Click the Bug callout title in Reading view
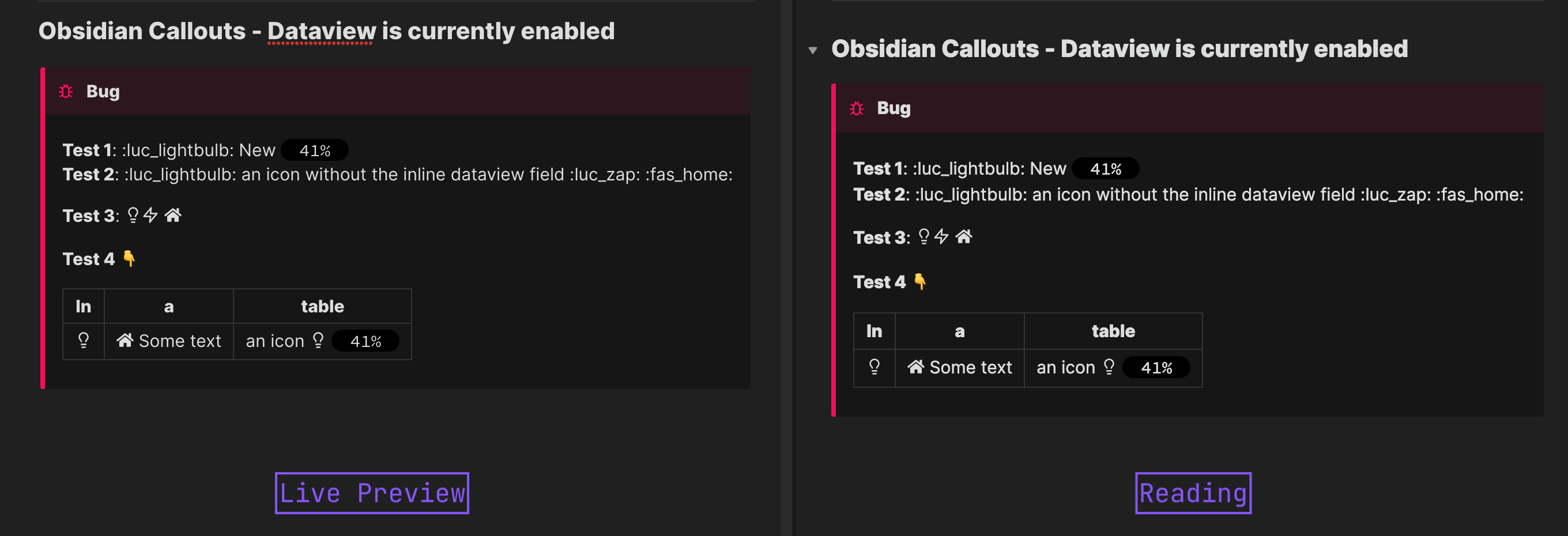Screen dimensions: 1568x536 [894, 108]
